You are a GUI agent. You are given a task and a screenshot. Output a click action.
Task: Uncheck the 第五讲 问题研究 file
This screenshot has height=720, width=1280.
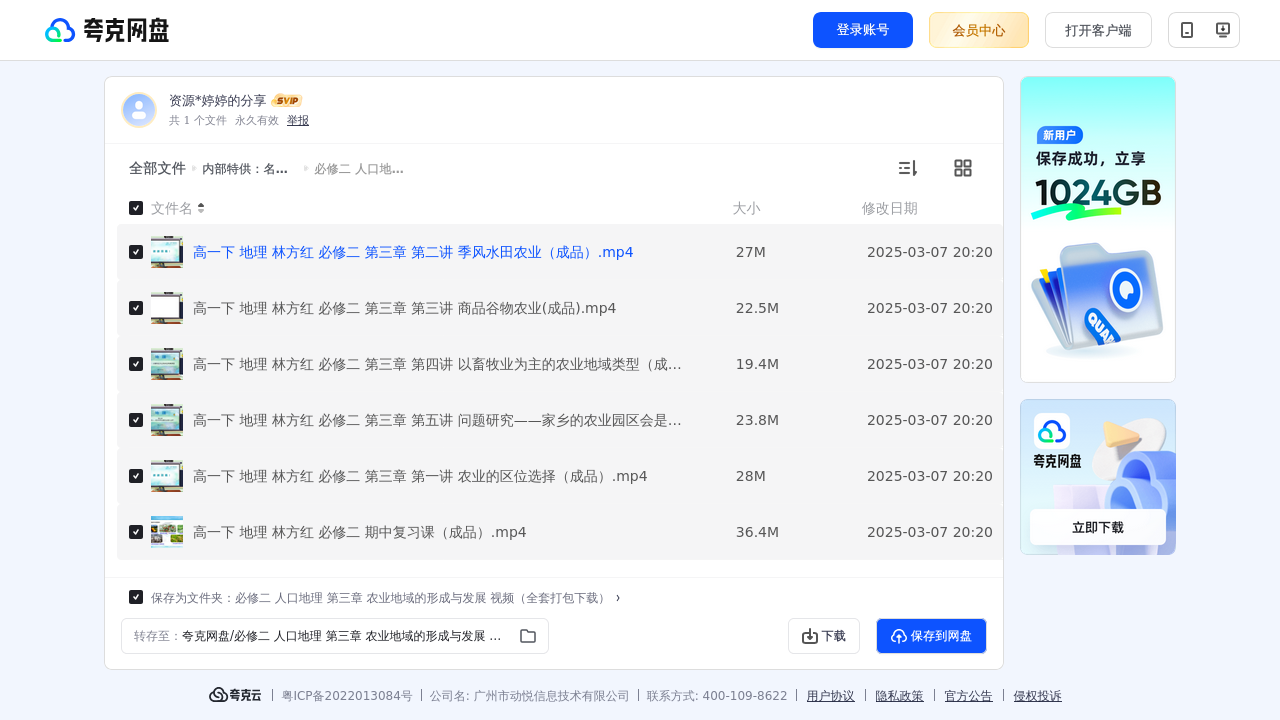click(136, 420)
